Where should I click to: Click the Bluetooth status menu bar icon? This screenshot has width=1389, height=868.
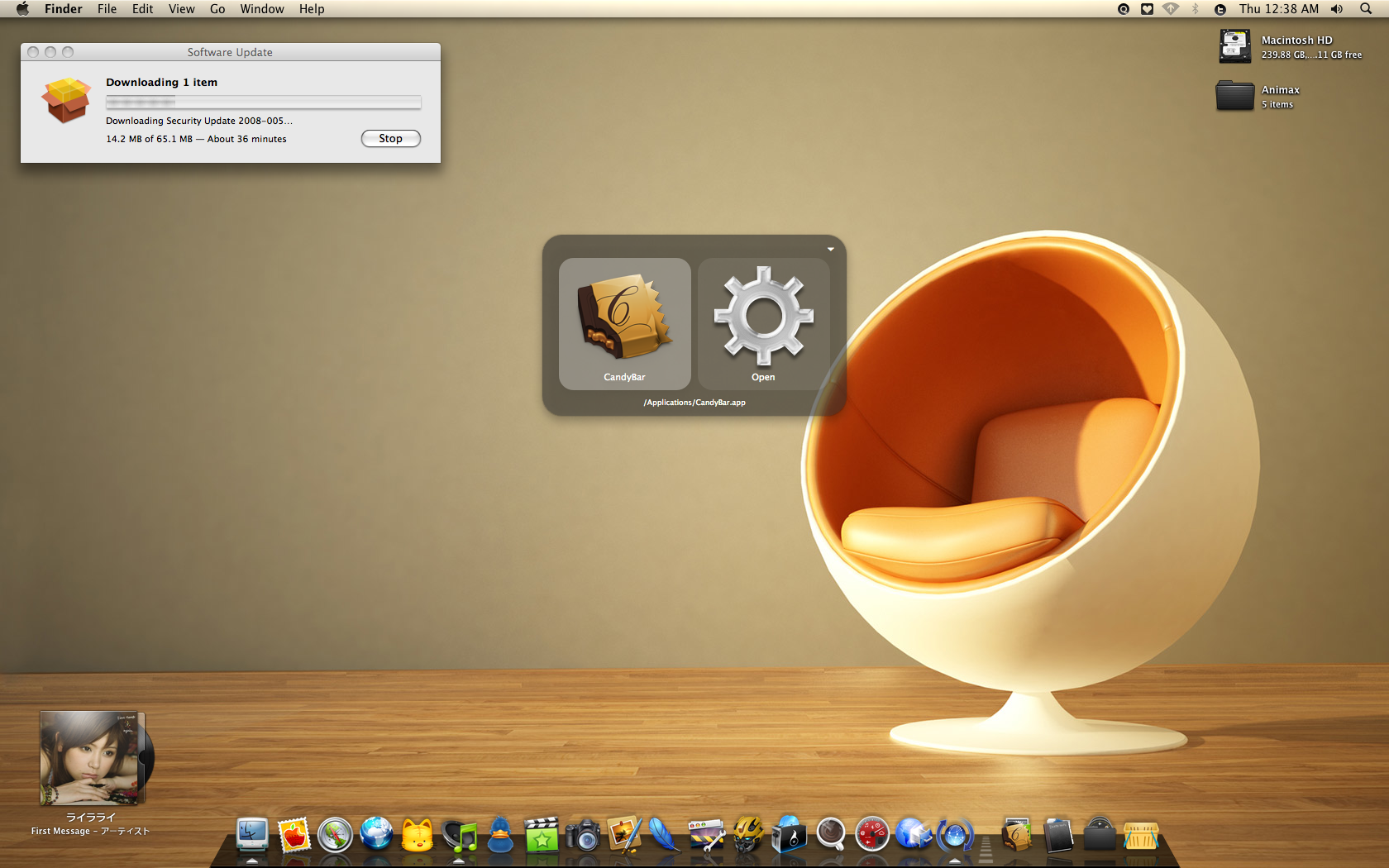[1195, 9]
